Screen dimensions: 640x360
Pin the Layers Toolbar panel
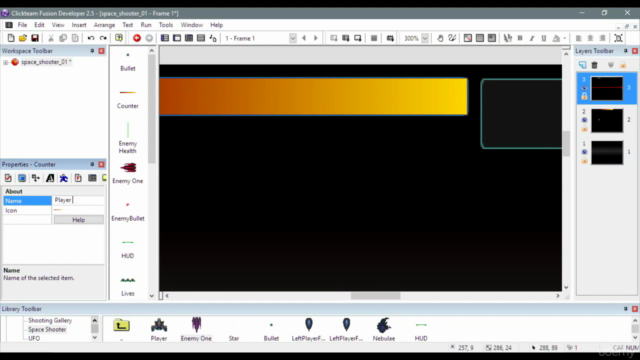click(625, 51)
